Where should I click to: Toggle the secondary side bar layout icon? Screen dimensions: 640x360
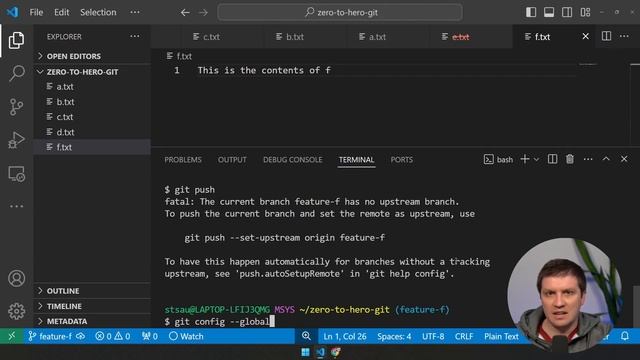567,12
